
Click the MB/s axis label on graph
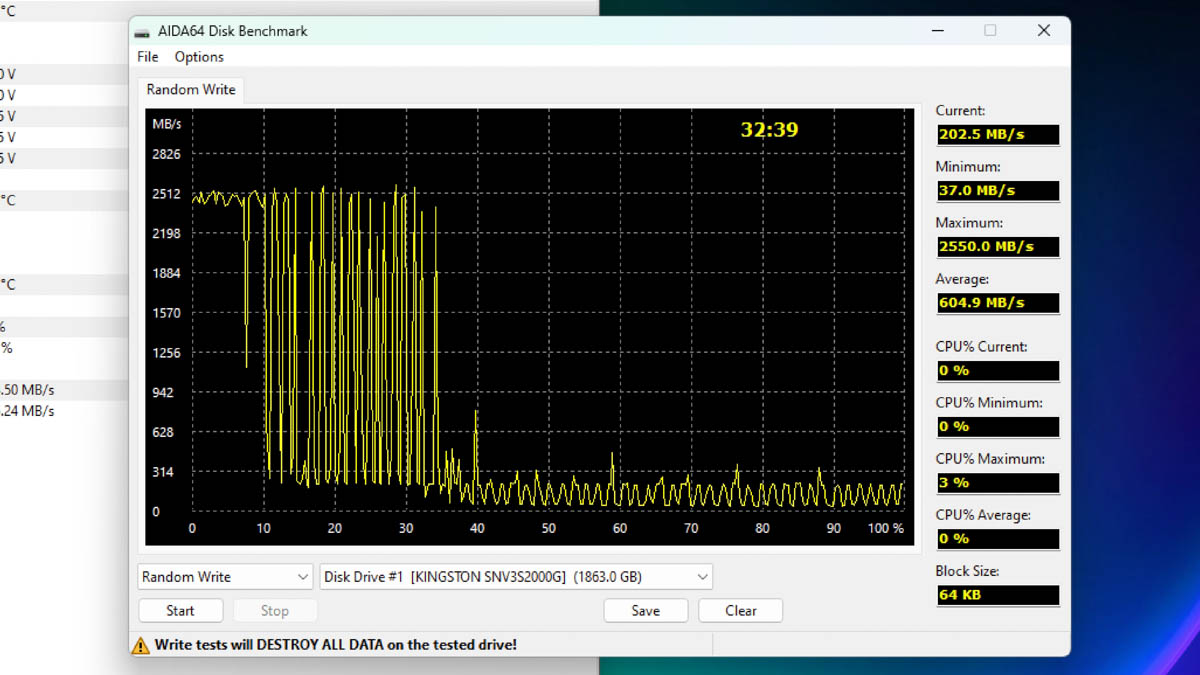pos(167,124)
